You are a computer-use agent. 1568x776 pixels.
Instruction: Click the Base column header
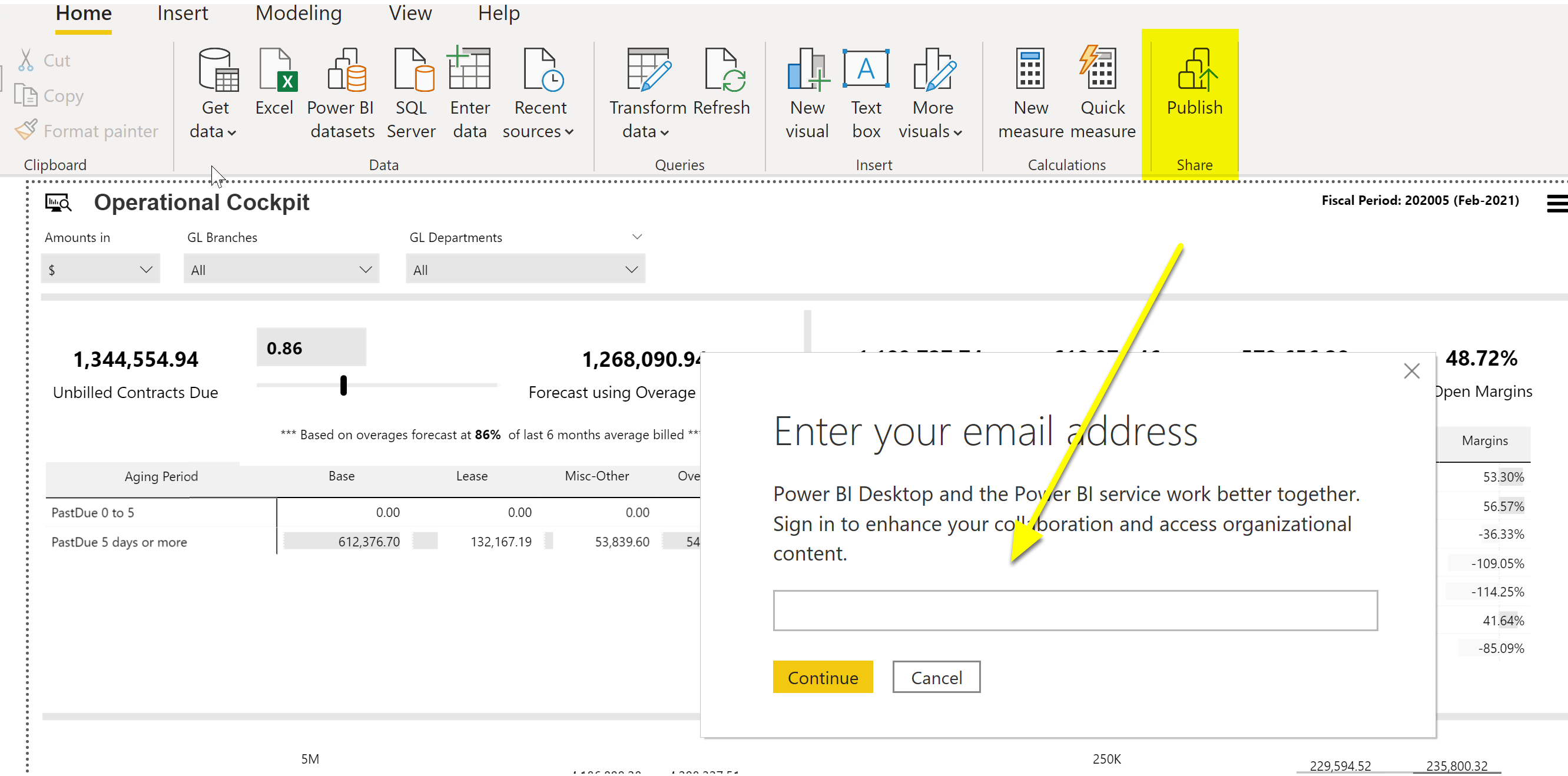pos(342,476)
